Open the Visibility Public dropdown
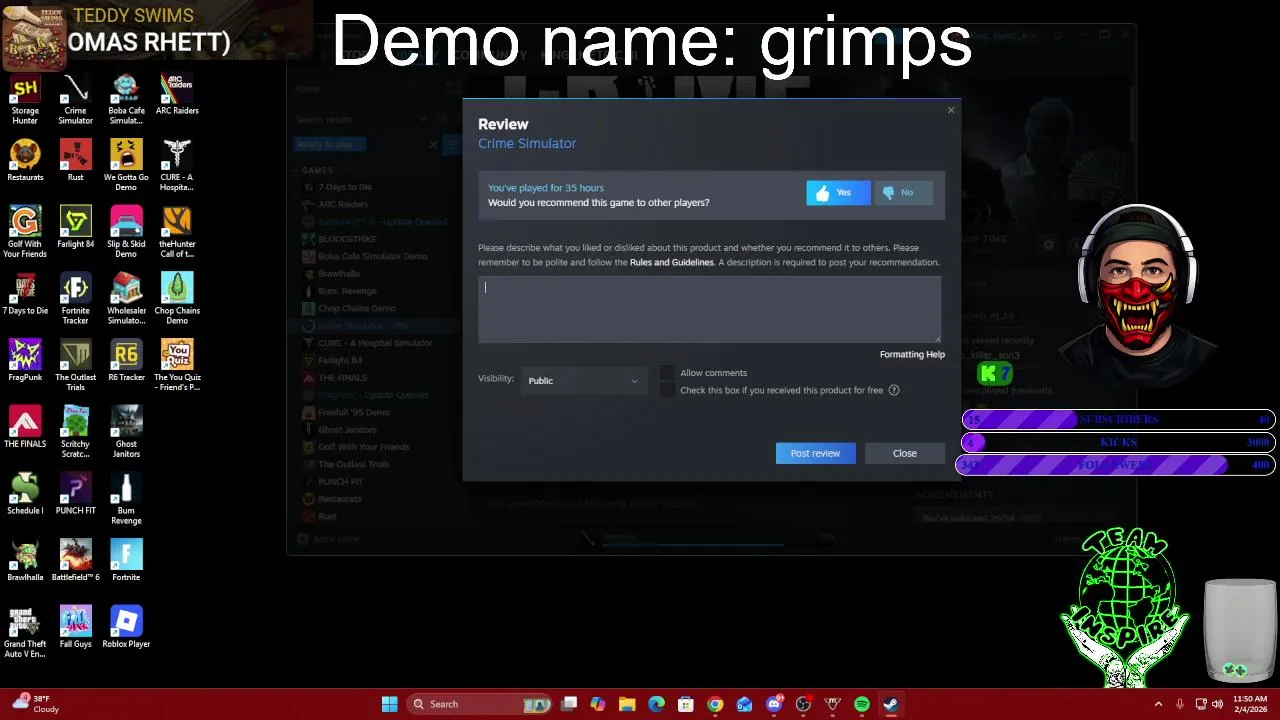This screenshot has height=720, width=1280. click(x=583, y=380)
